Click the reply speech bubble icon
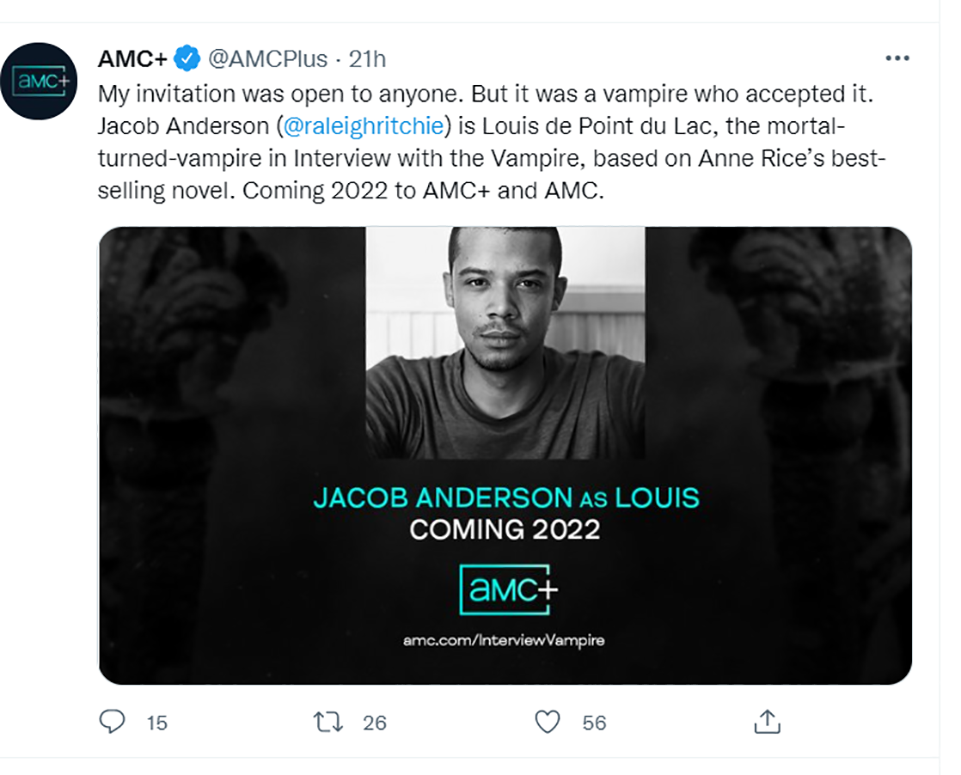Screen dimensions: 961x775 pos(112,721)
